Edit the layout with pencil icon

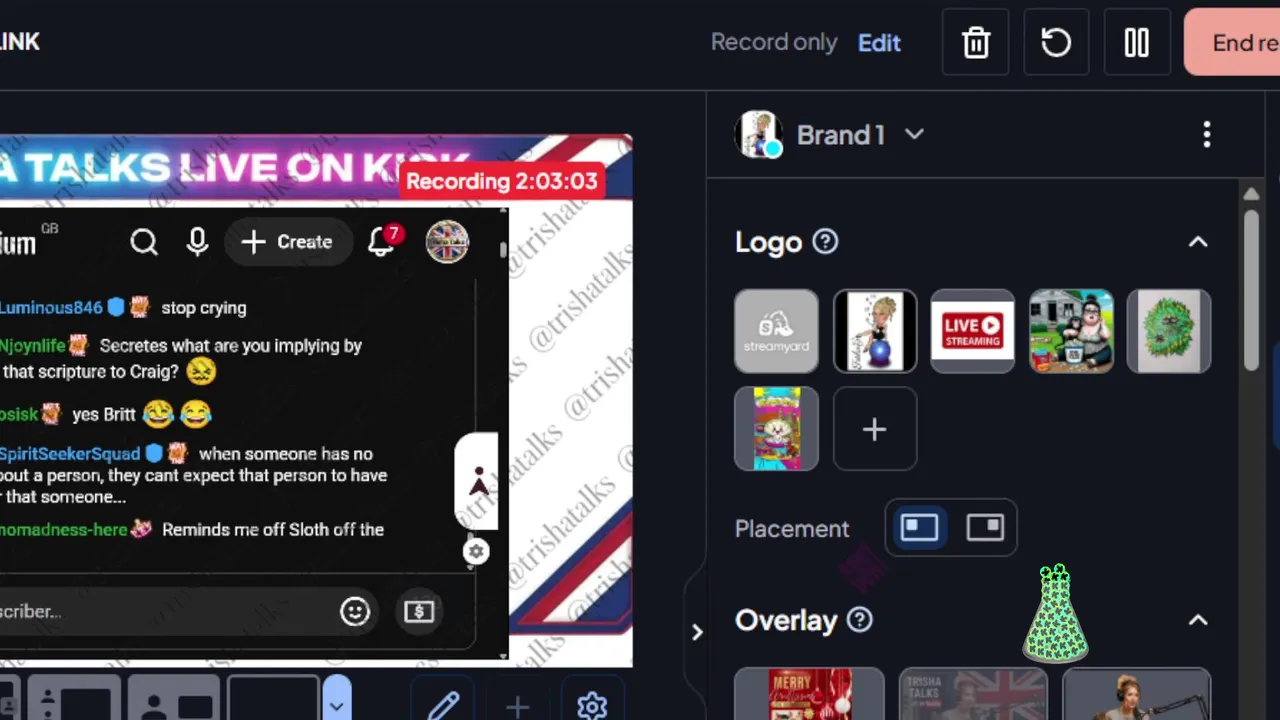tap(443, 706)
